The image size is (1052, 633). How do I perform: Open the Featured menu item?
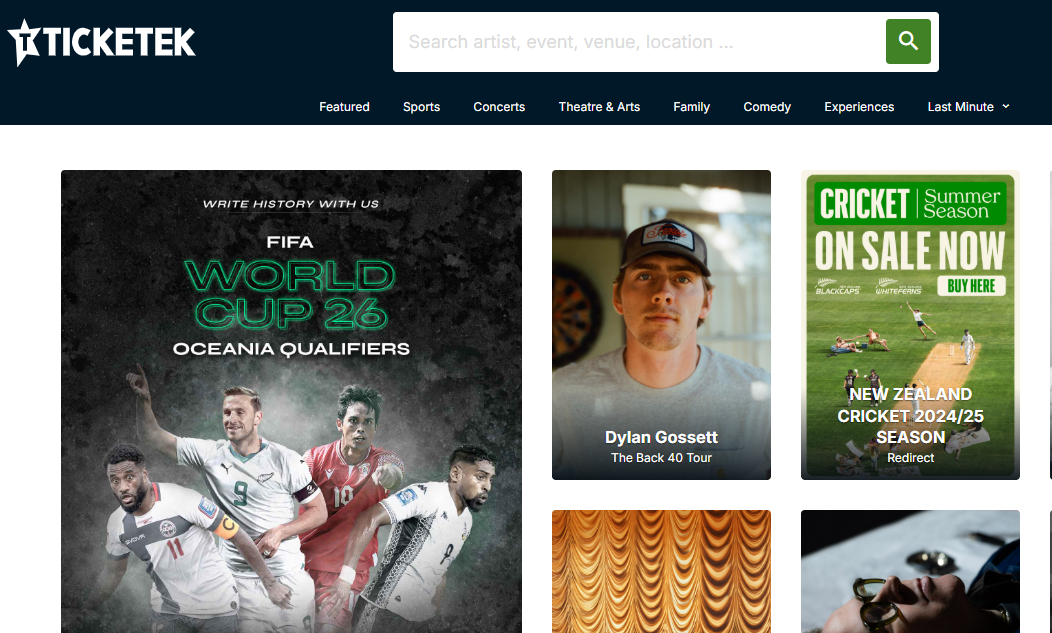coord(344,107)
